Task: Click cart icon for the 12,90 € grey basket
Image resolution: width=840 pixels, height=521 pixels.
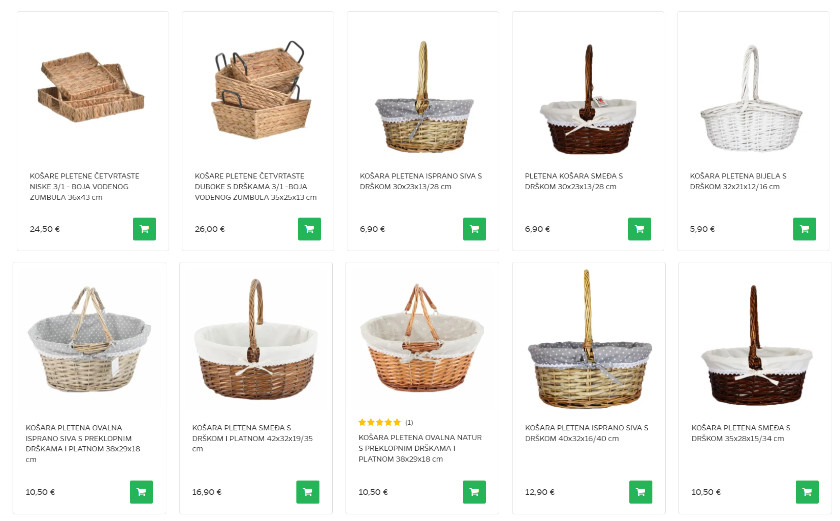Action: pyautogui.click(x=640, y=492)
